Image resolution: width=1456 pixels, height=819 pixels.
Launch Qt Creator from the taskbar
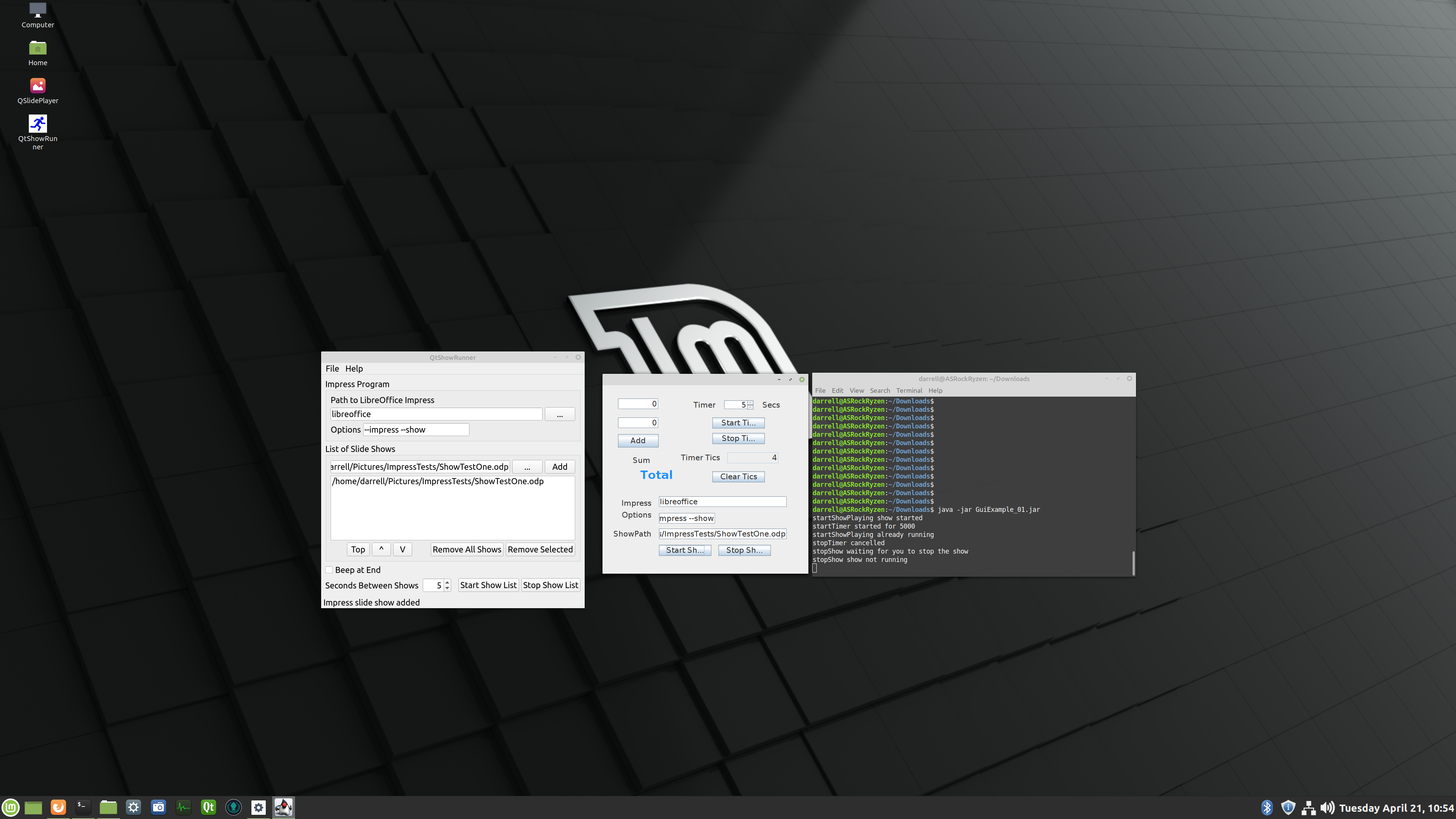pyautogui.click(x=208, y=807)
